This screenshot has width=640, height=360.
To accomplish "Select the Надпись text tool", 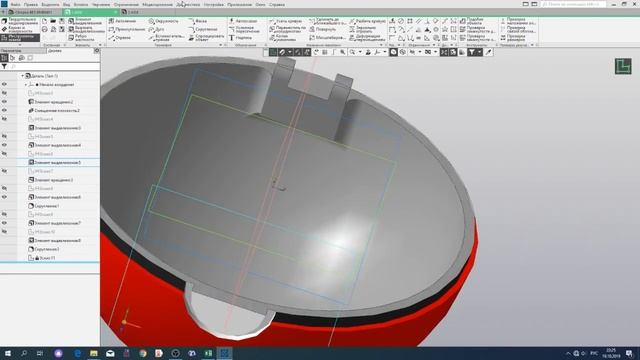I will point(240,38).
